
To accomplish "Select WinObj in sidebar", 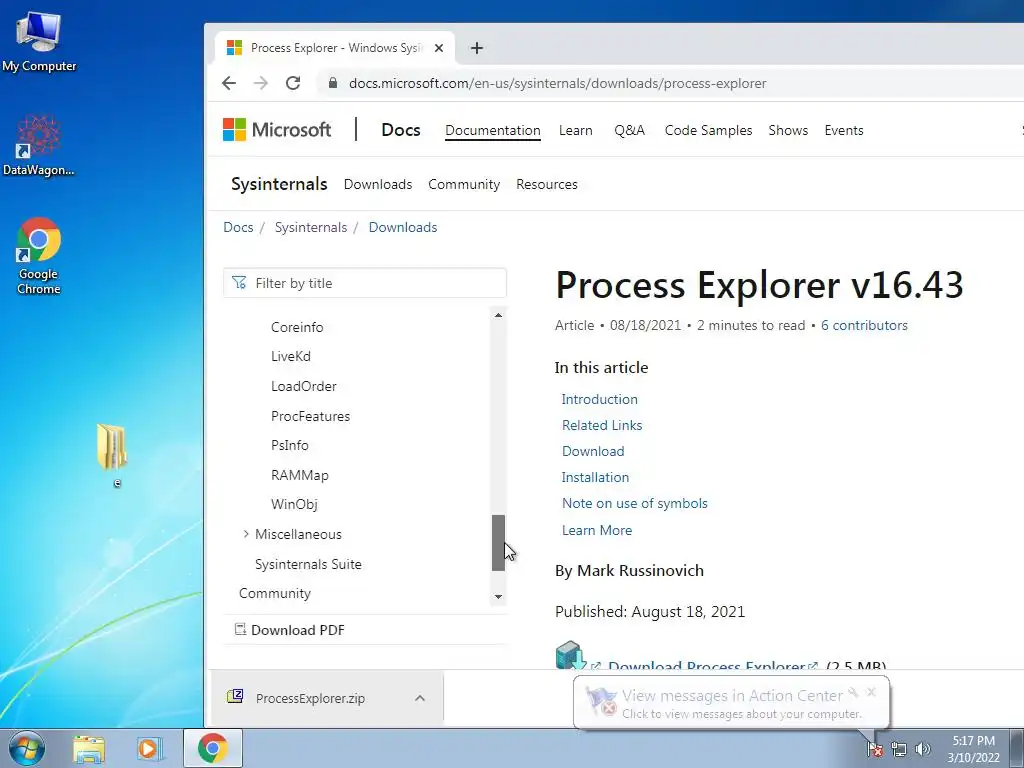I will coord(294,504).
